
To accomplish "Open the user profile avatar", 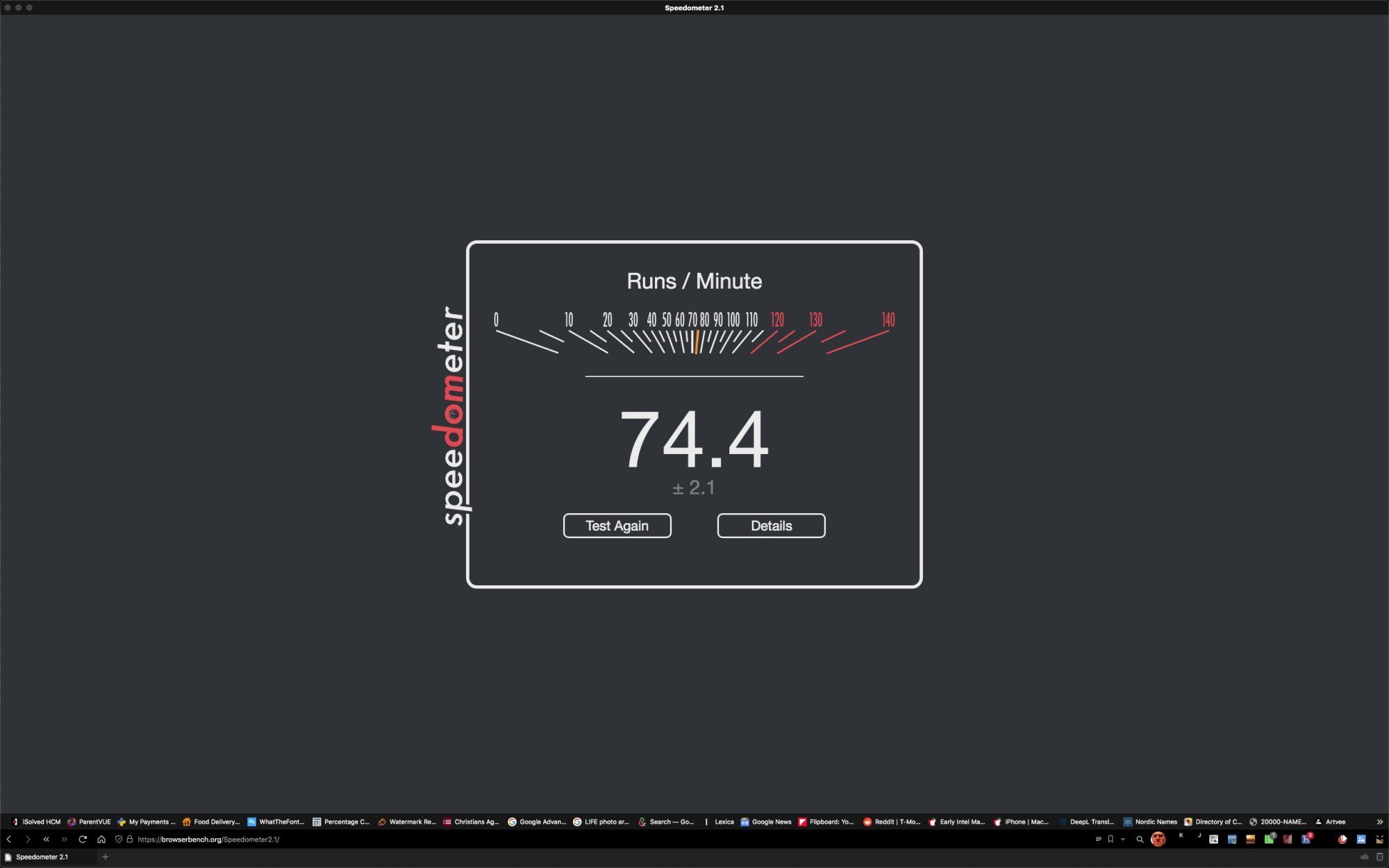I will tap(1158, 840).
